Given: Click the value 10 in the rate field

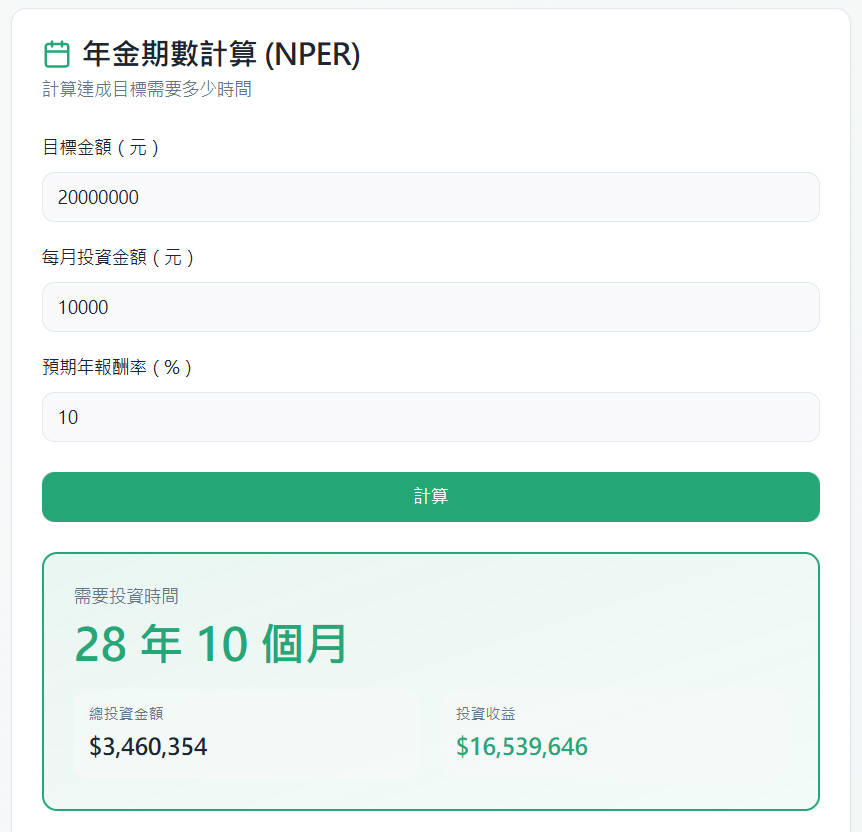Looking at the screenshot, I should (68, 417).
